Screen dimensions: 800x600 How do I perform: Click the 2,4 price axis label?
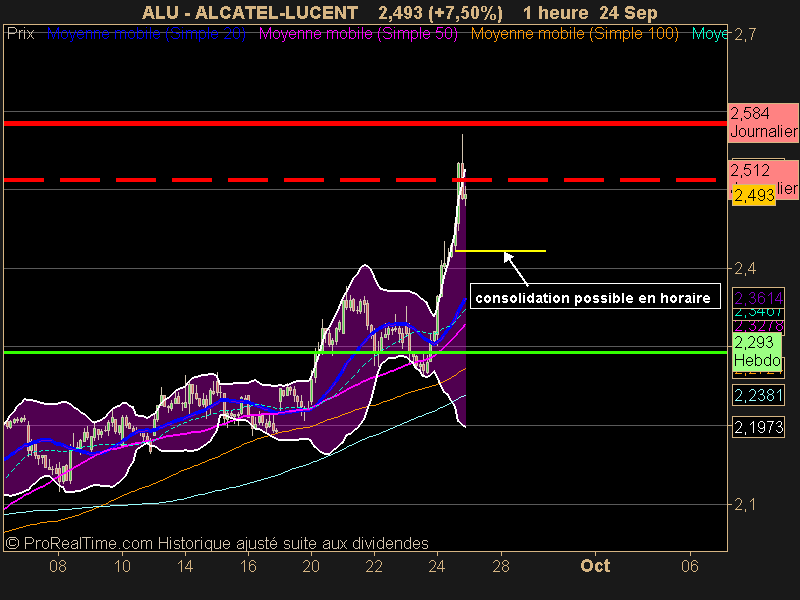pyautogui.click(x=745, y=268)
